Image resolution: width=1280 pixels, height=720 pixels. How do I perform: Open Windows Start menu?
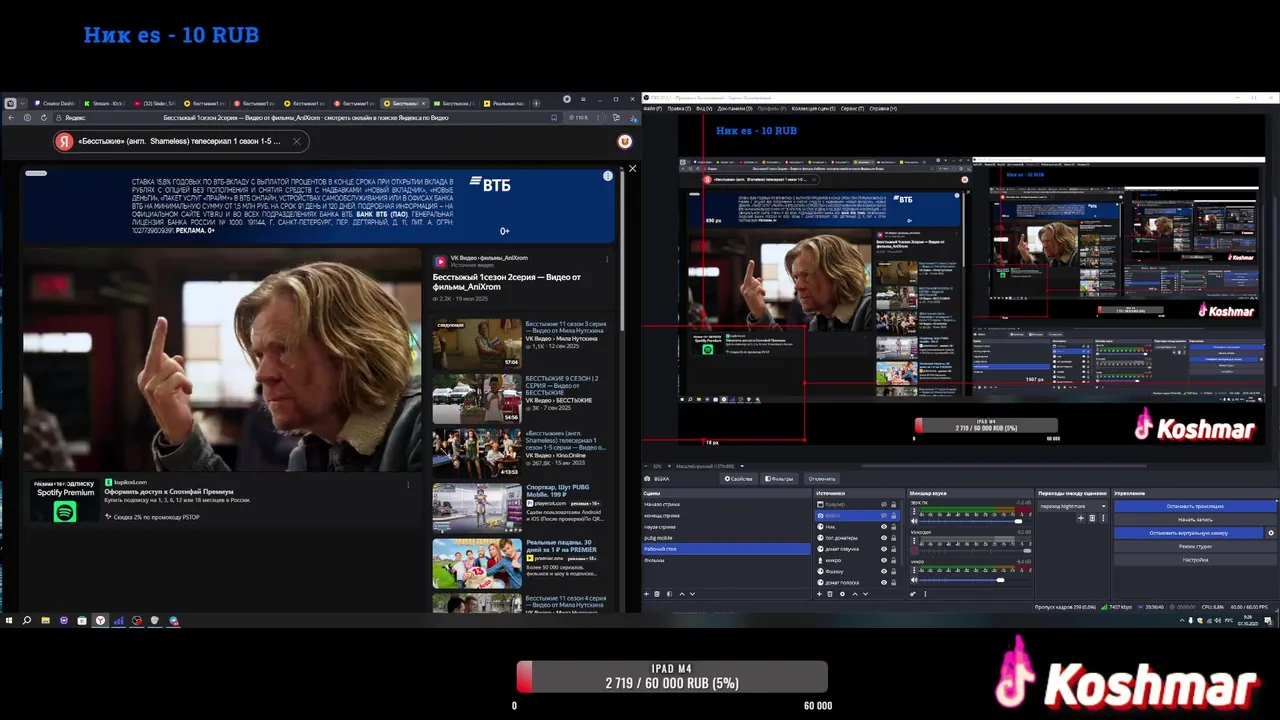tap(9, 620)
